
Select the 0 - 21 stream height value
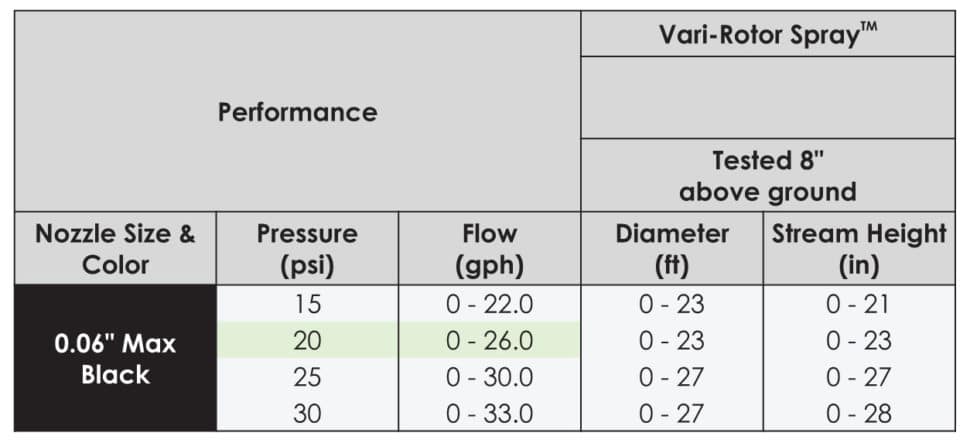(x=858, y=305)
